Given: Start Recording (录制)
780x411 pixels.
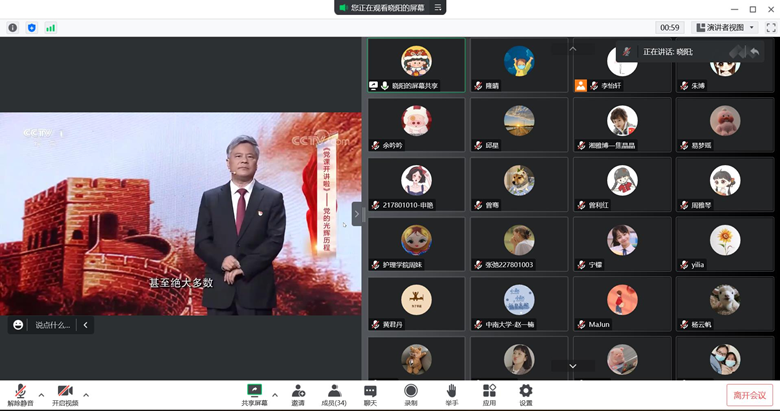Looking at the screenshot, I should point(411,392).
